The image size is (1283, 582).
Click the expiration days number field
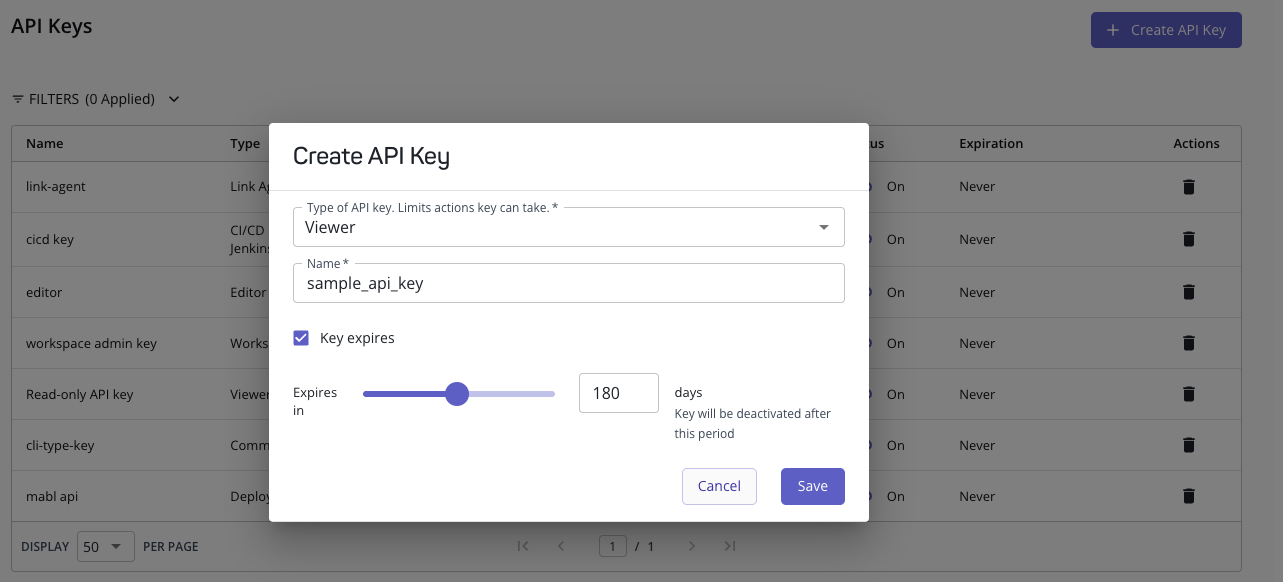pos(618,393)
